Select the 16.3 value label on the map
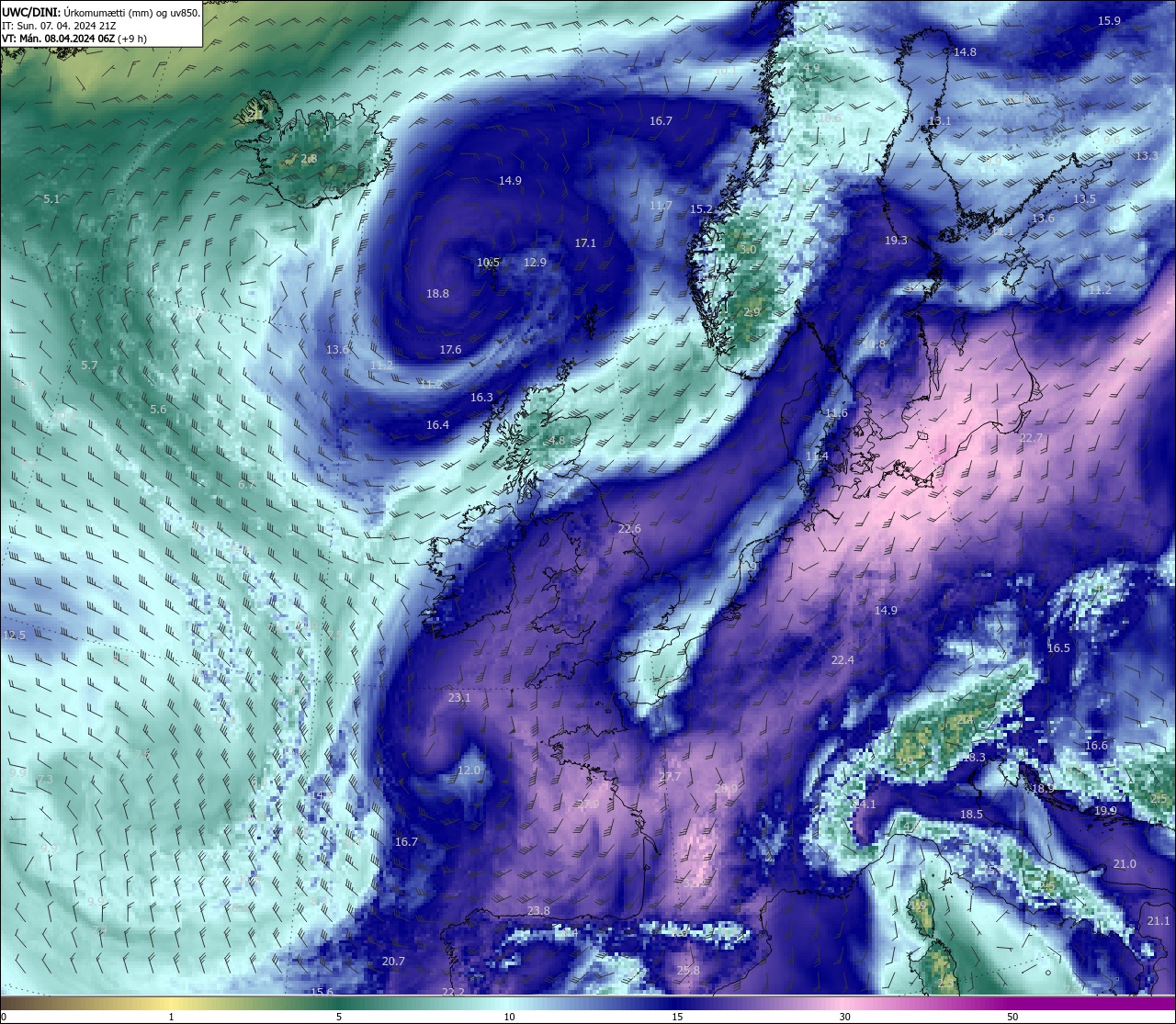Screen dimensions: 1176x1024 (x=481, y=398)
